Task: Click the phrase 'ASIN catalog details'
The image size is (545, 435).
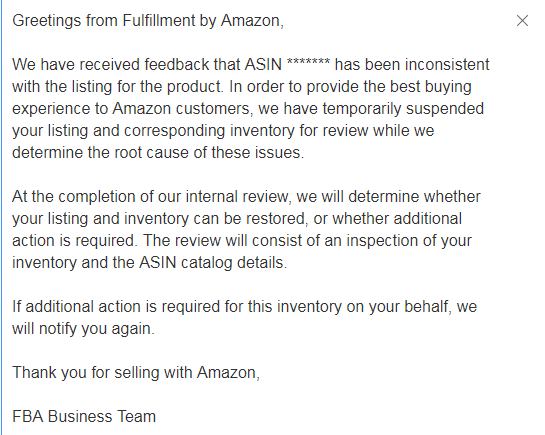Action: click(x=213, y=262)
